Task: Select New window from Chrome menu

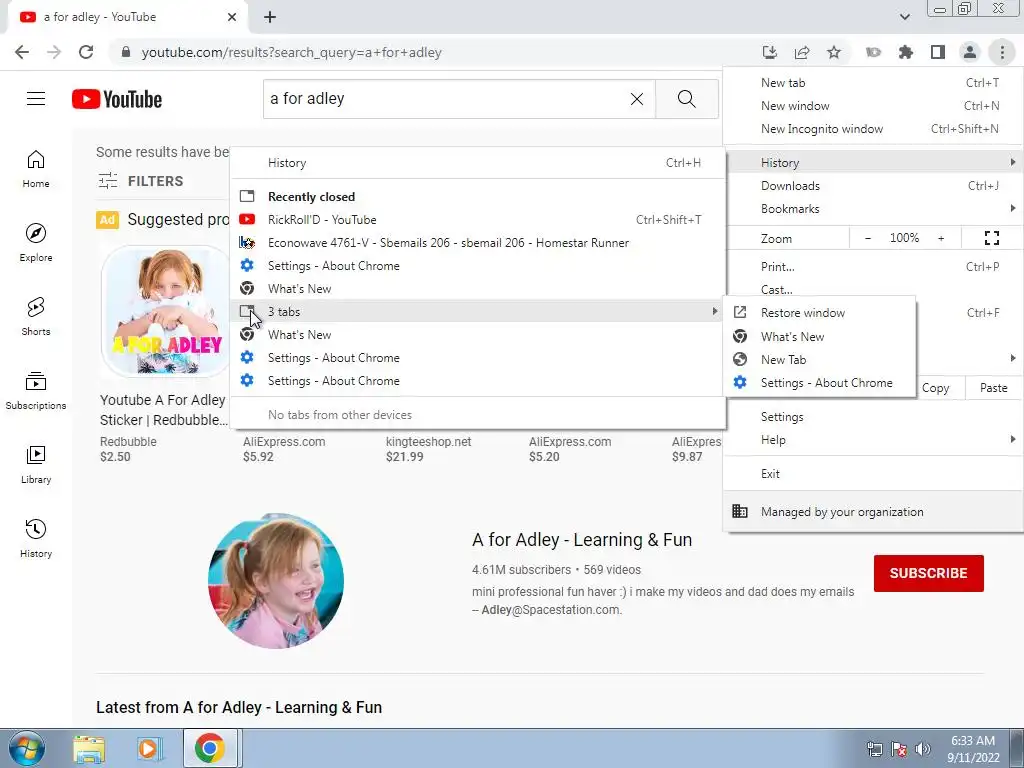Action: (872, 106)
